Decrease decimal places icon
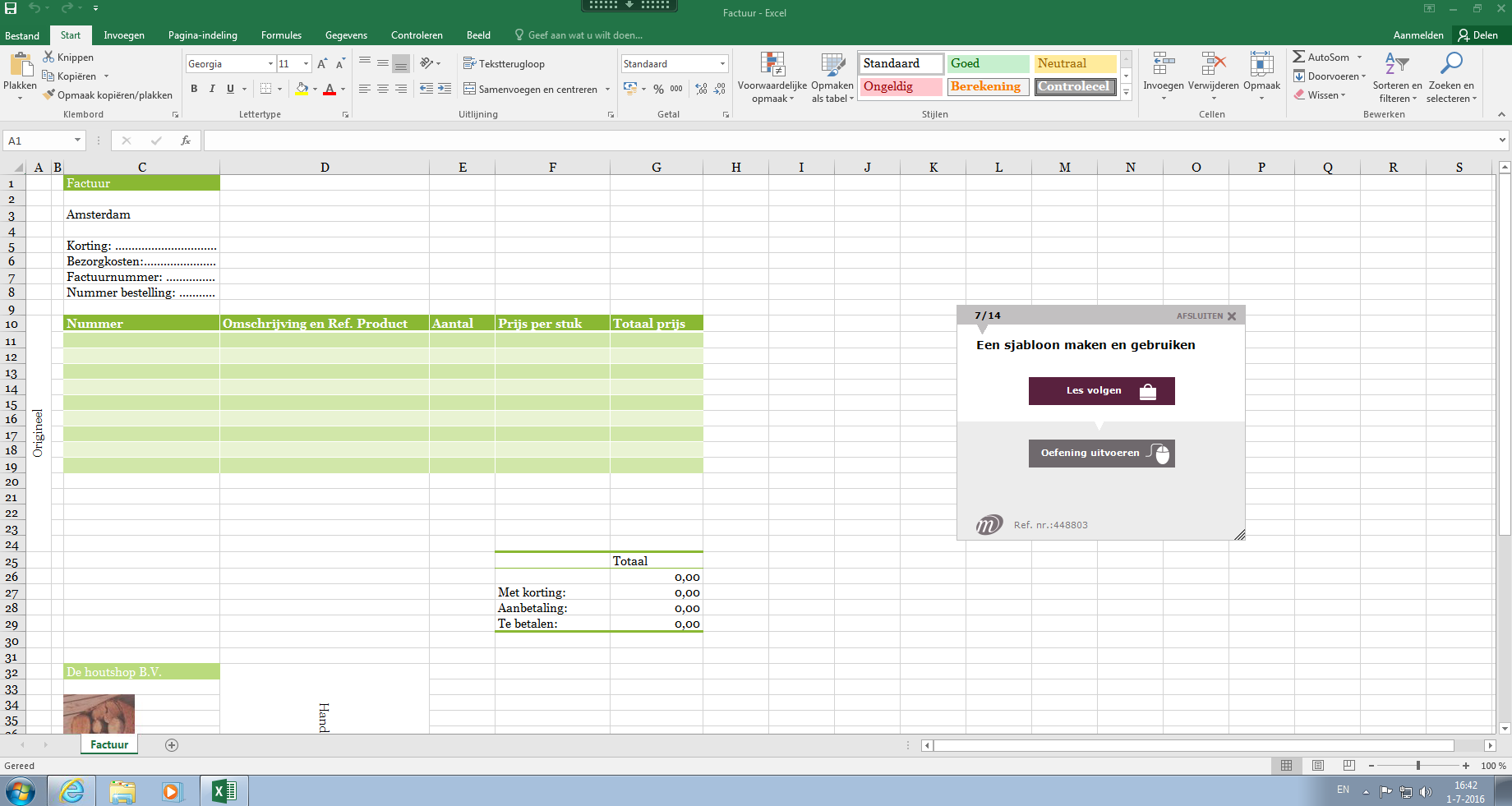The height and width of the screenshot is (806, 1512). tap(720, 89)
